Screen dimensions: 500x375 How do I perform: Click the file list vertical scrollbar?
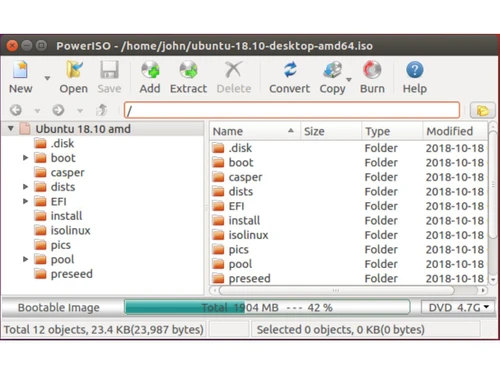point(493,185)
